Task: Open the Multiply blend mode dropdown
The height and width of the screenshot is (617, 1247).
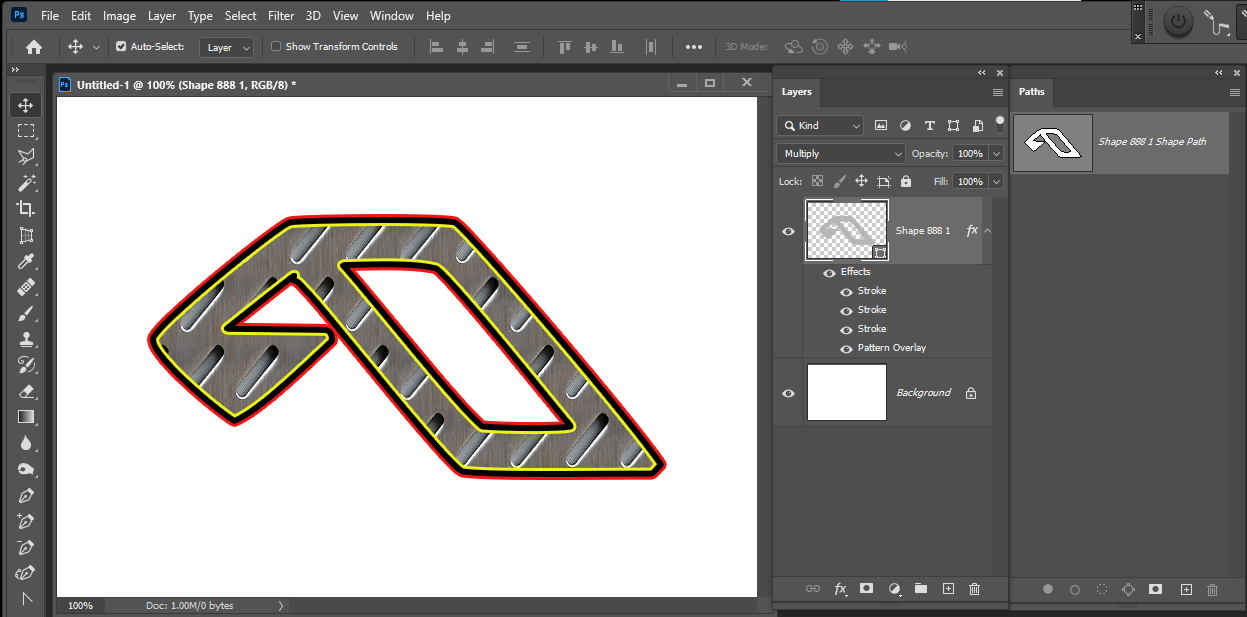Action: click(840, 153)
